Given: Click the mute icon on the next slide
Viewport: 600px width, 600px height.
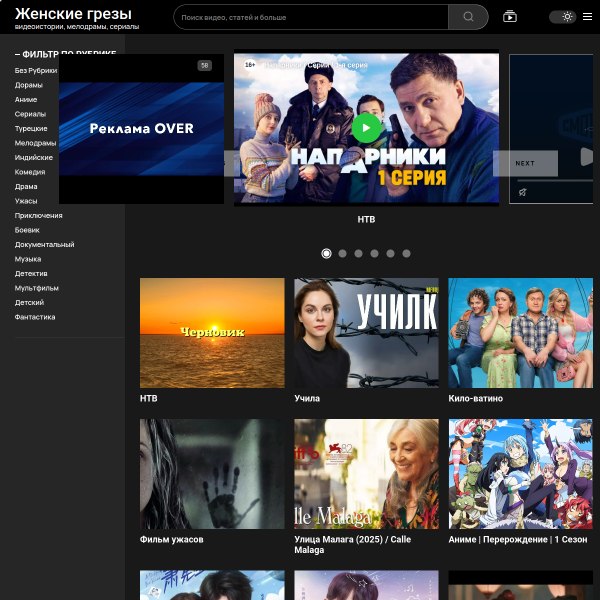Looking at the screenshot, I should 522,192.
